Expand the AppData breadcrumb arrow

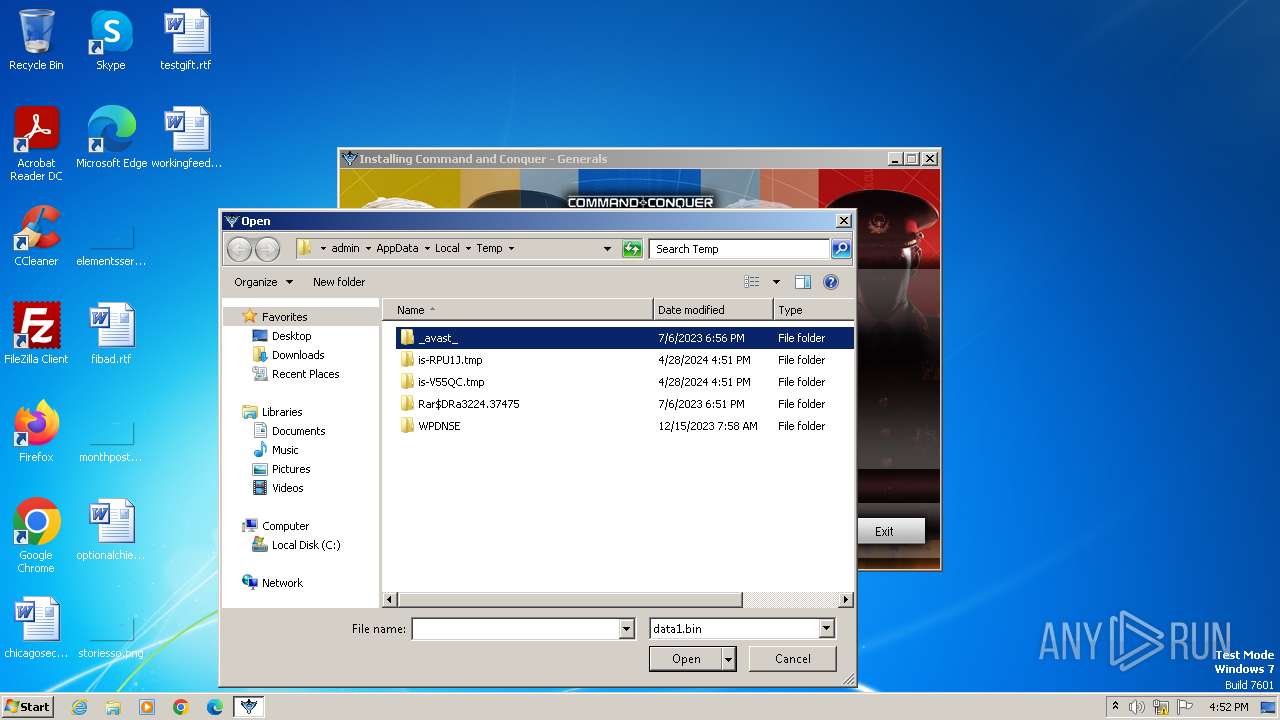tap(427, 249)
